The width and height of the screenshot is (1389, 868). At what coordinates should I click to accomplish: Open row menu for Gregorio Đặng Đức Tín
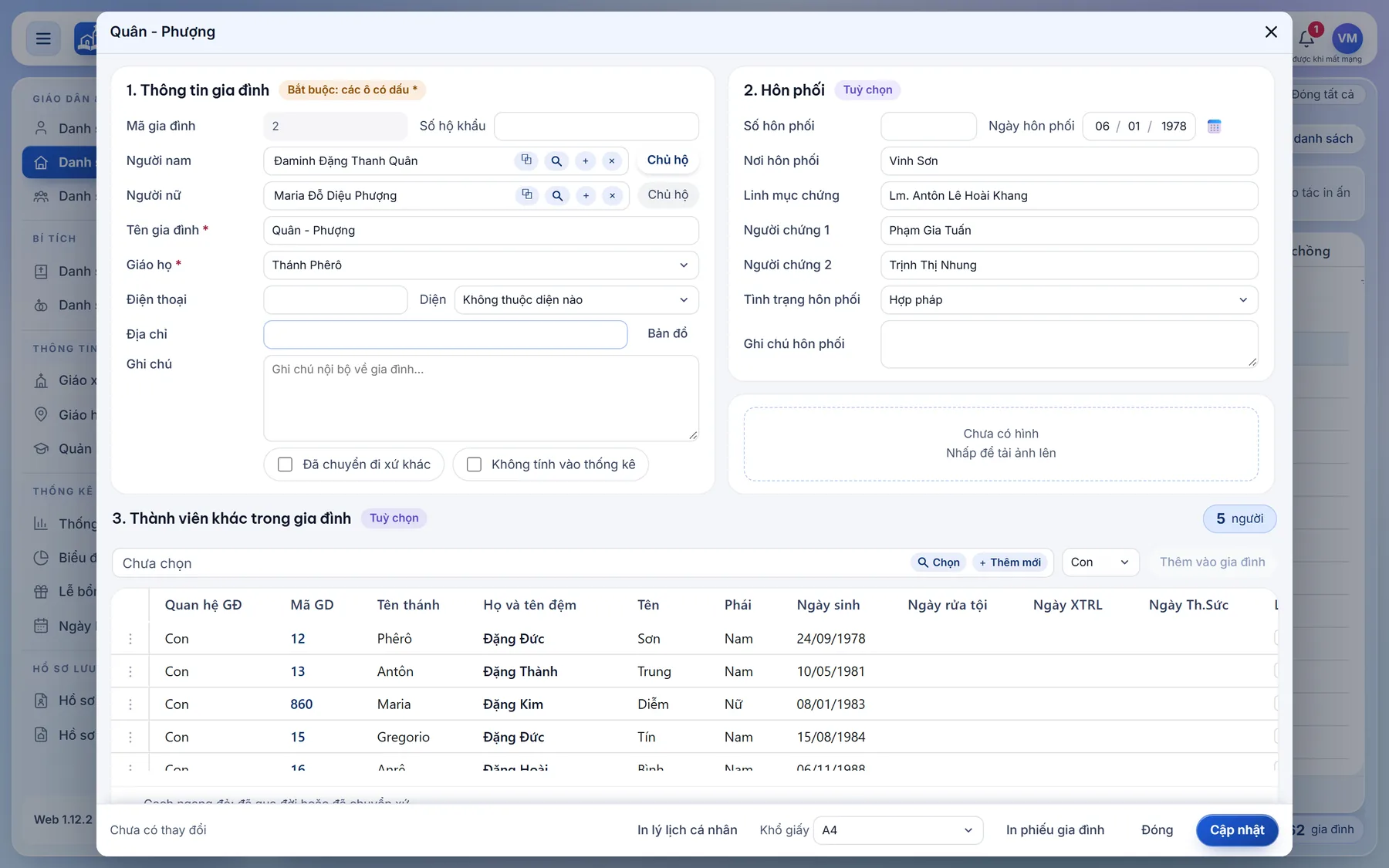(130, 737)
